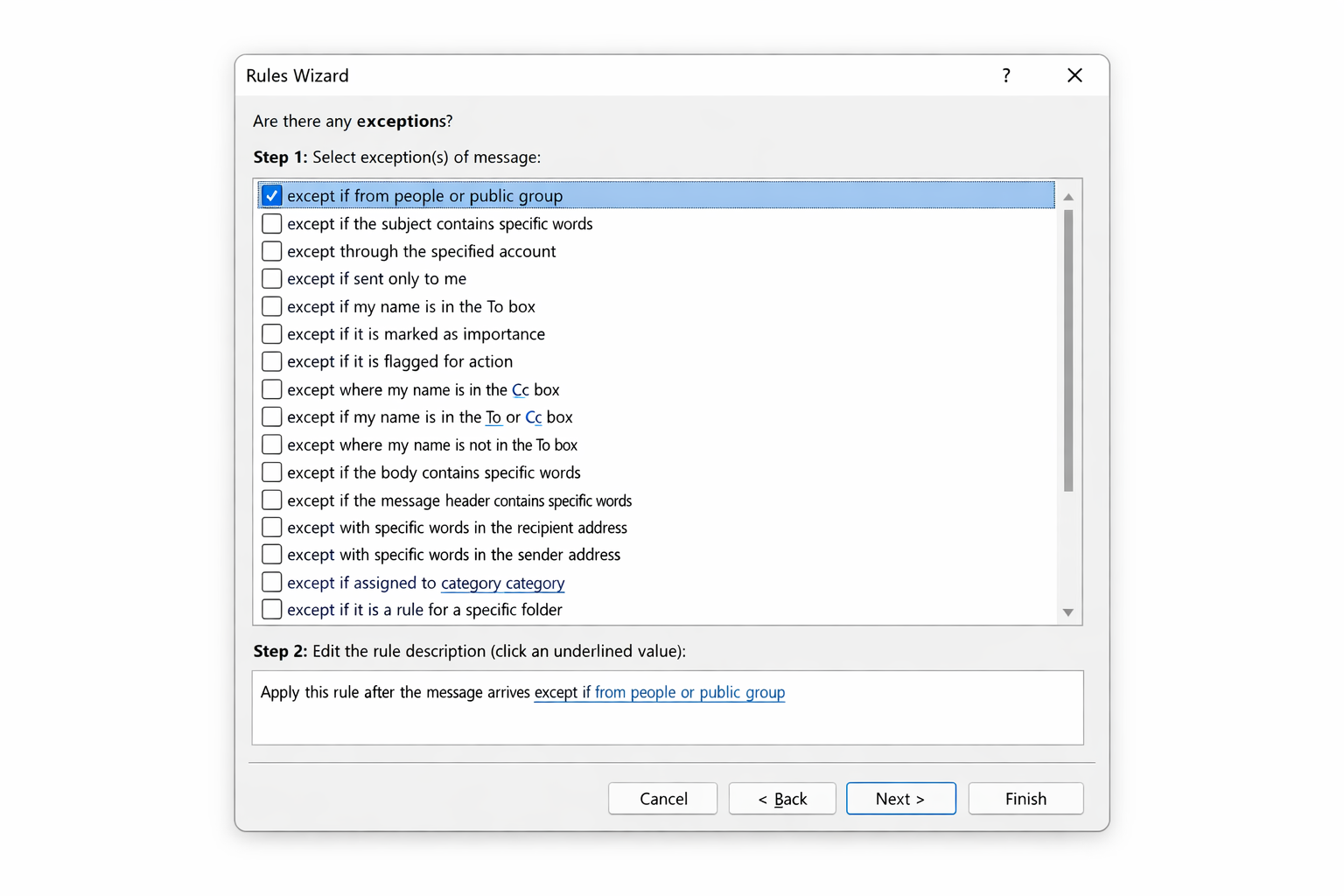Enable 'except if the subject contains specific words'
The height and width of the screenshot is (896, 1344).
click(x=271, y=223)
